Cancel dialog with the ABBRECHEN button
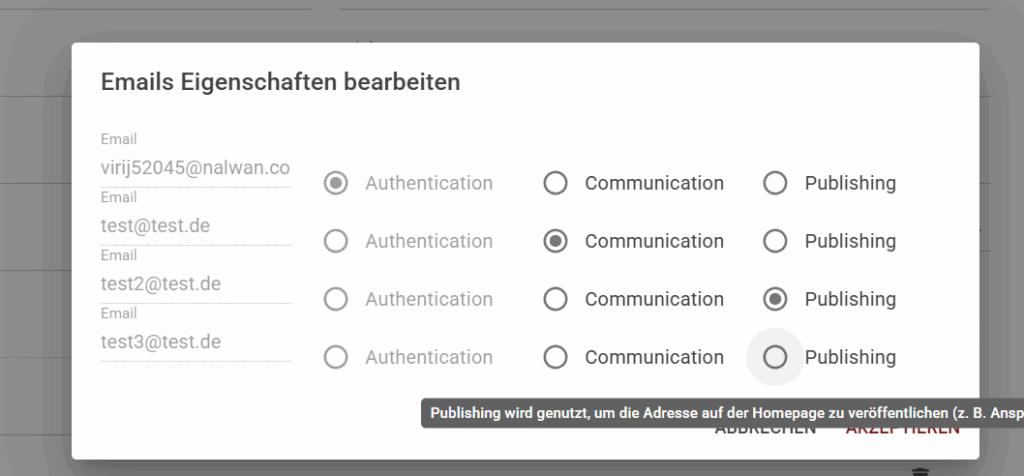Viewport: 1024px width, 476px height. 765,430
